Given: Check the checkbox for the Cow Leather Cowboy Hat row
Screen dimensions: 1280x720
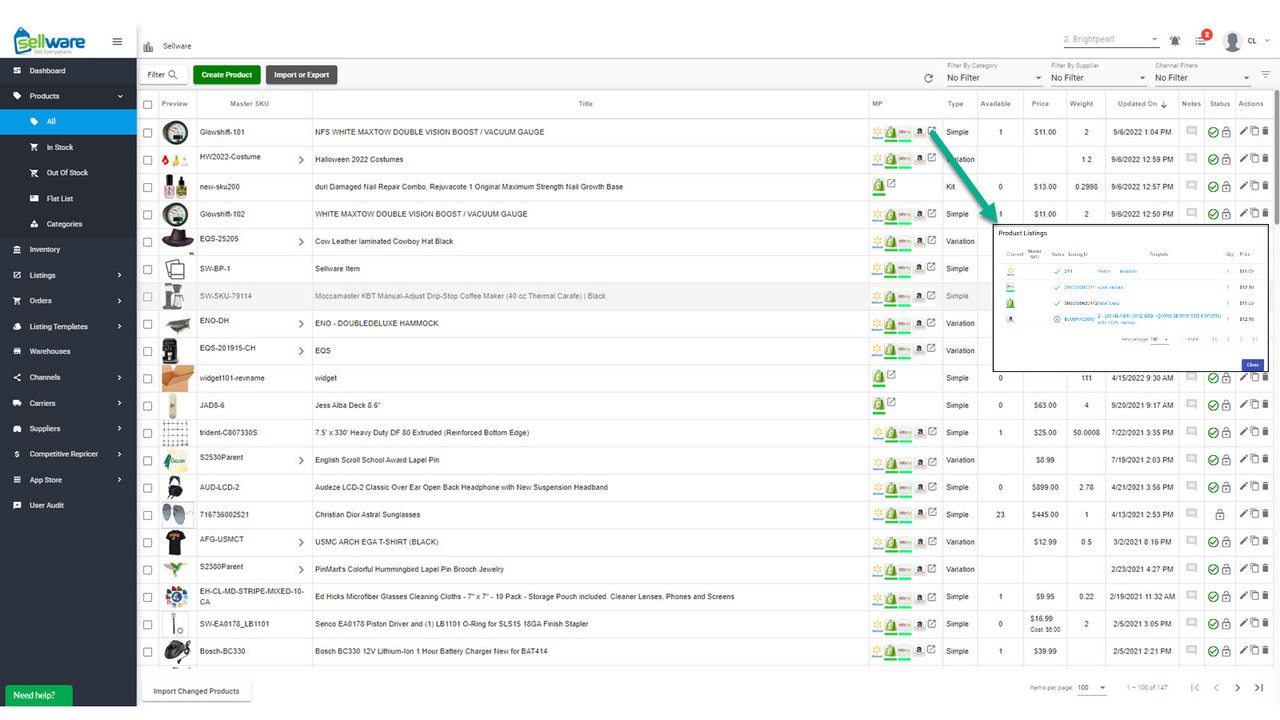Looking at the screenshot, I should coord(146,240).
